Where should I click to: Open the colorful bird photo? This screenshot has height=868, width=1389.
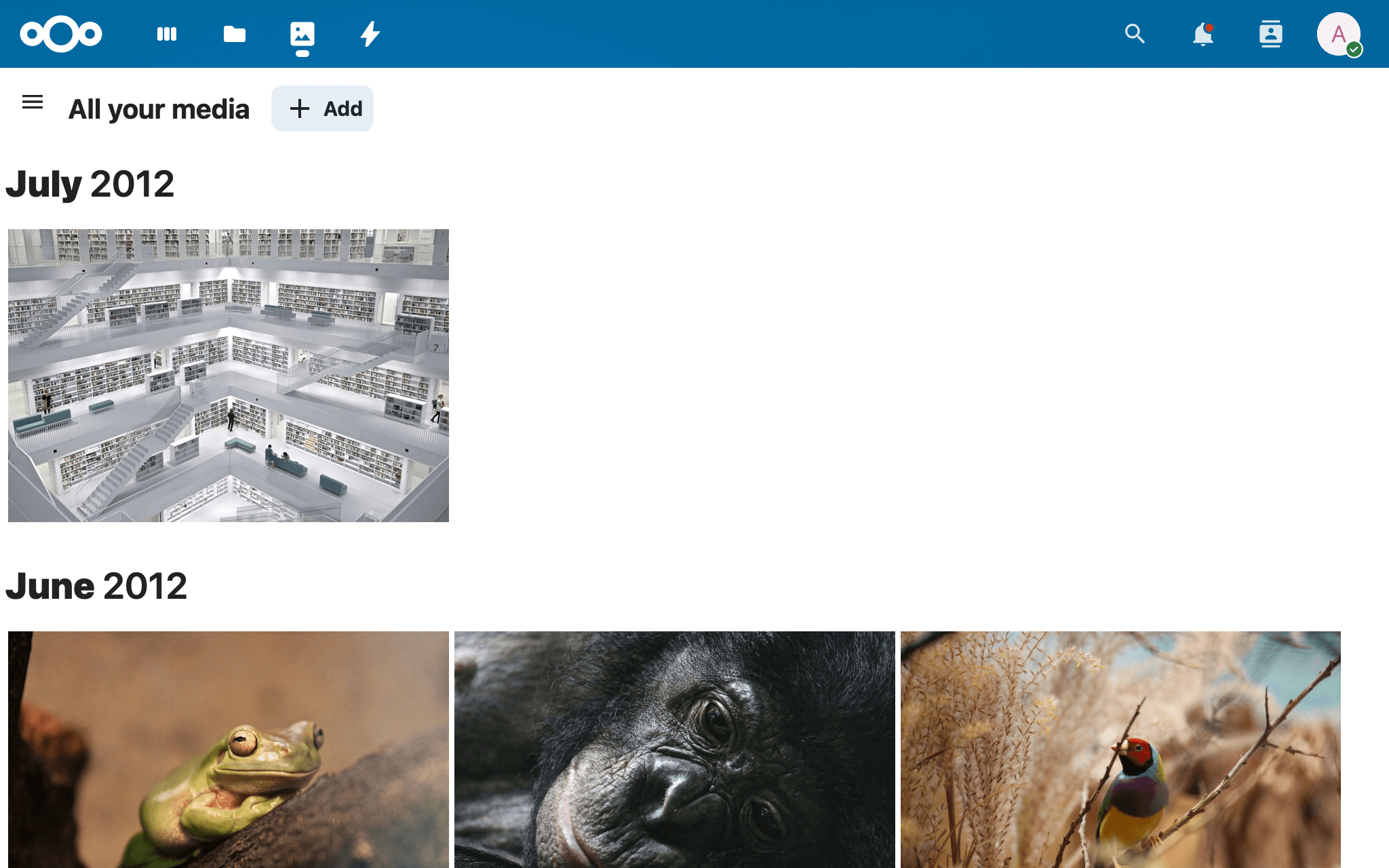click(1120, 749)
